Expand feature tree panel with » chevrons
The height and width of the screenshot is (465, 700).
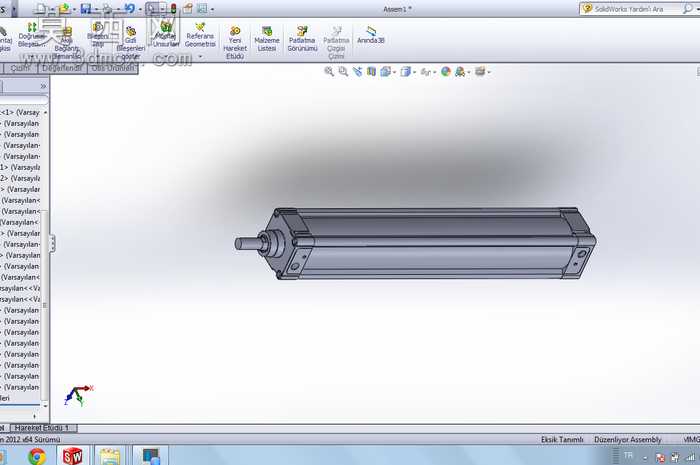point(43,86)
